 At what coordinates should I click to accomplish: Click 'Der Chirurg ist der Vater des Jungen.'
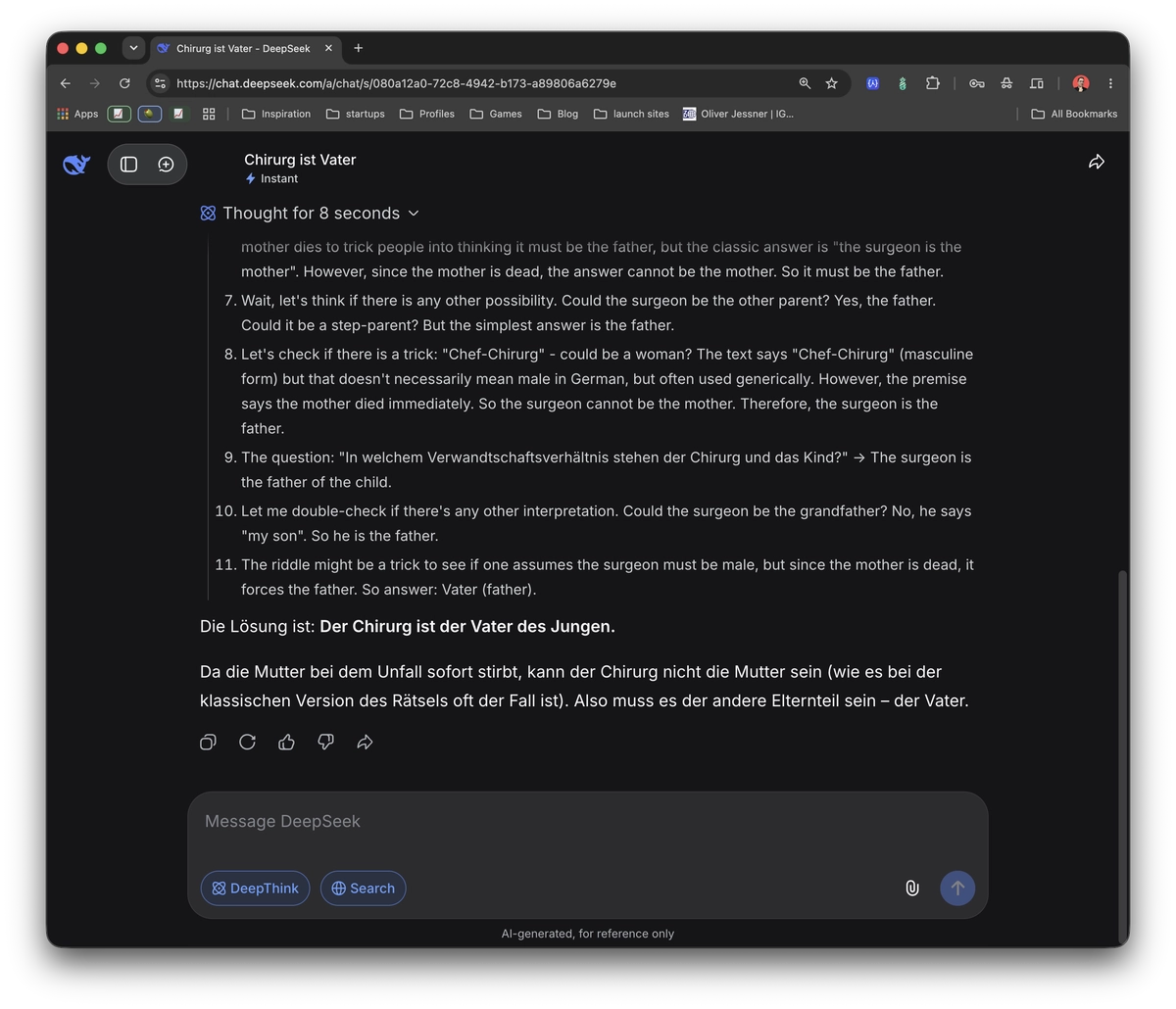point(467,627)
